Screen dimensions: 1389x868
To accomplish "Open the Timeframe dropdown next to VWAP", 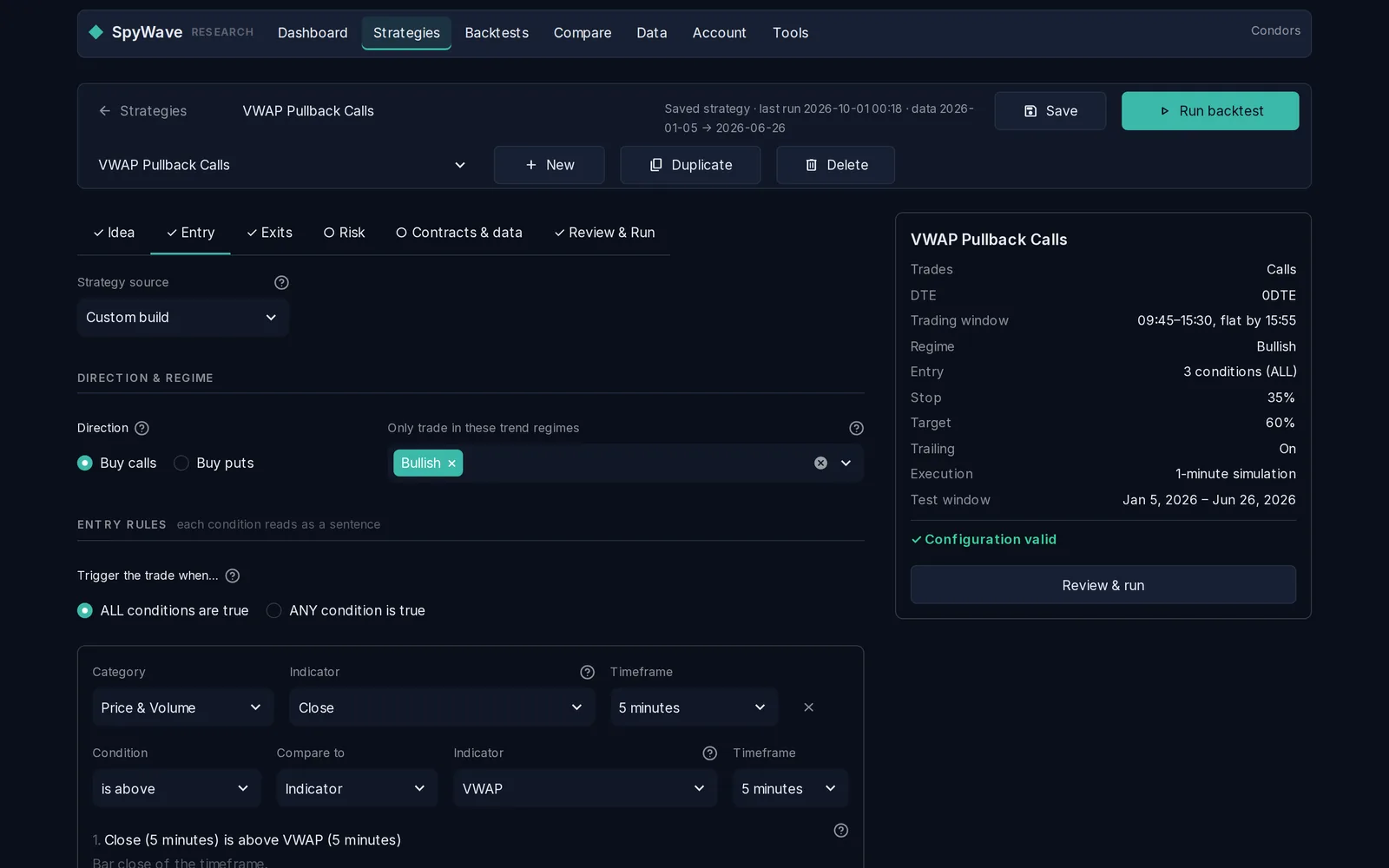I will (790, 788).
